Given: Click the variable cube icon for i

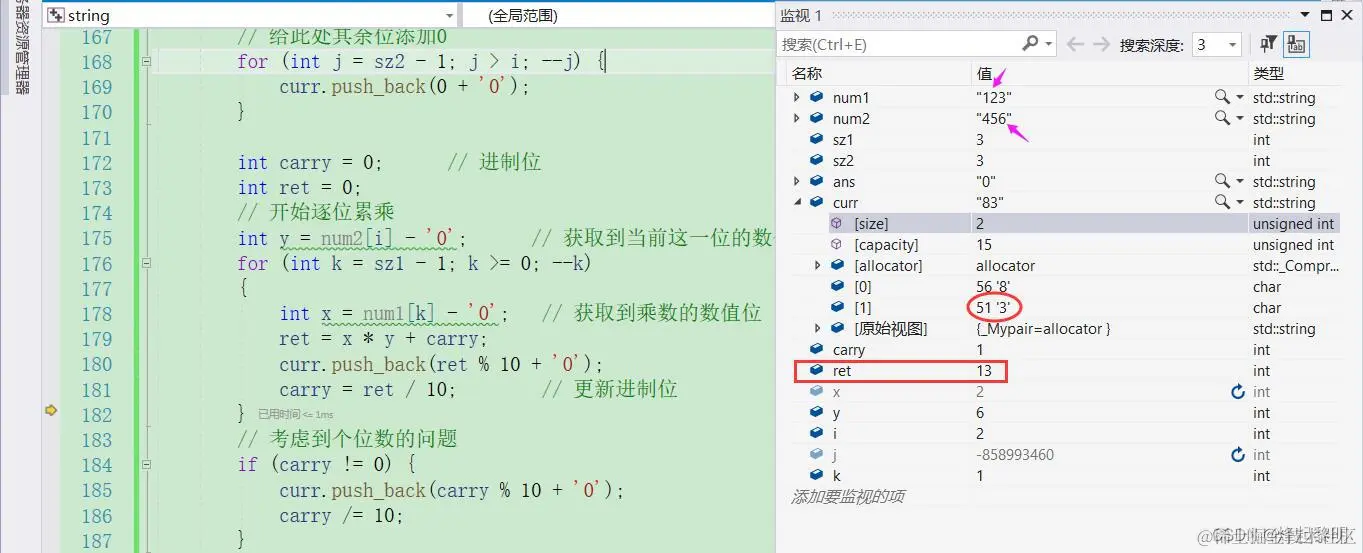Looking at the screenshot, I should (x=816, y=434).
